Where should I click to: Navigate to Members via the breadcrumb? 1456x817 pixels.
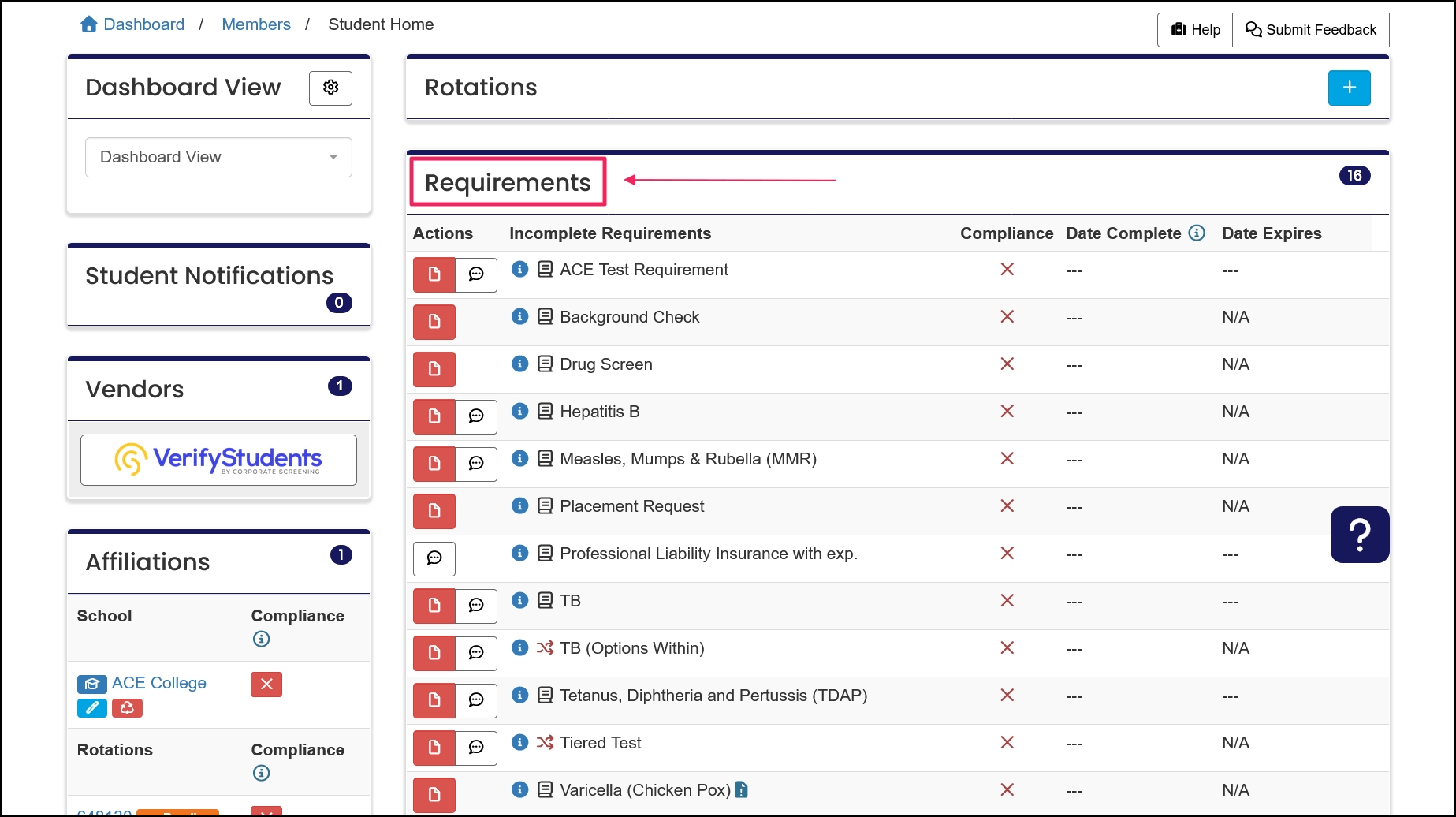coord(255,24)
